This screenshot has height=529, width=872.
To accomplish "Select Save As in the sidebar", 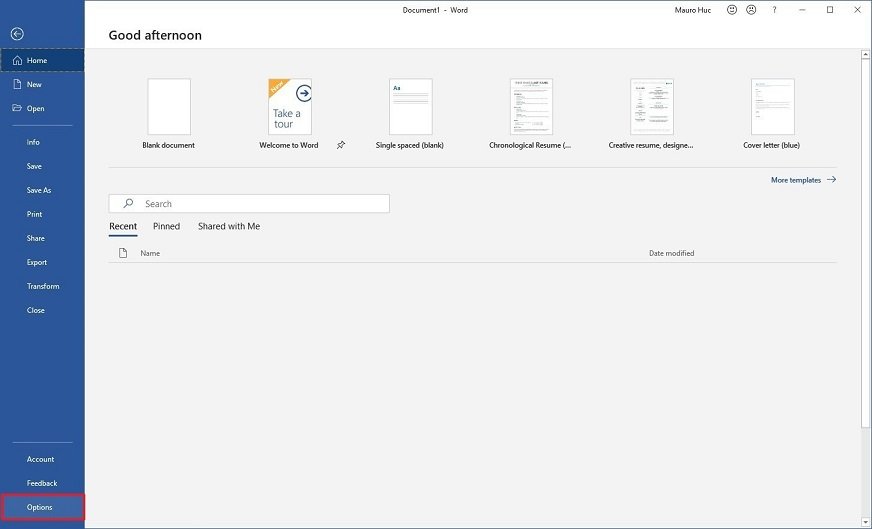I will click(39, 190).
